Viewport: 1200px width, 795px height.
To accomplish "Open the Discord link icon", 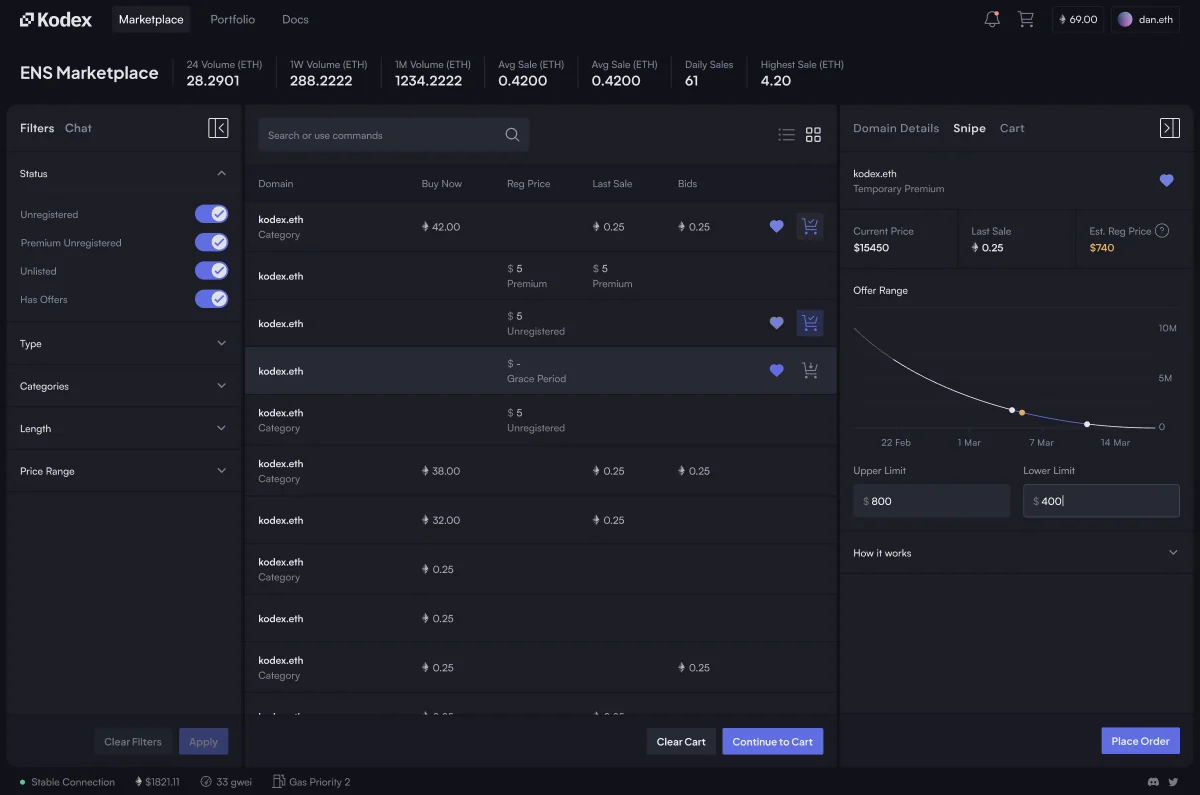I will pyautogui.click(x=1154, y=782).
